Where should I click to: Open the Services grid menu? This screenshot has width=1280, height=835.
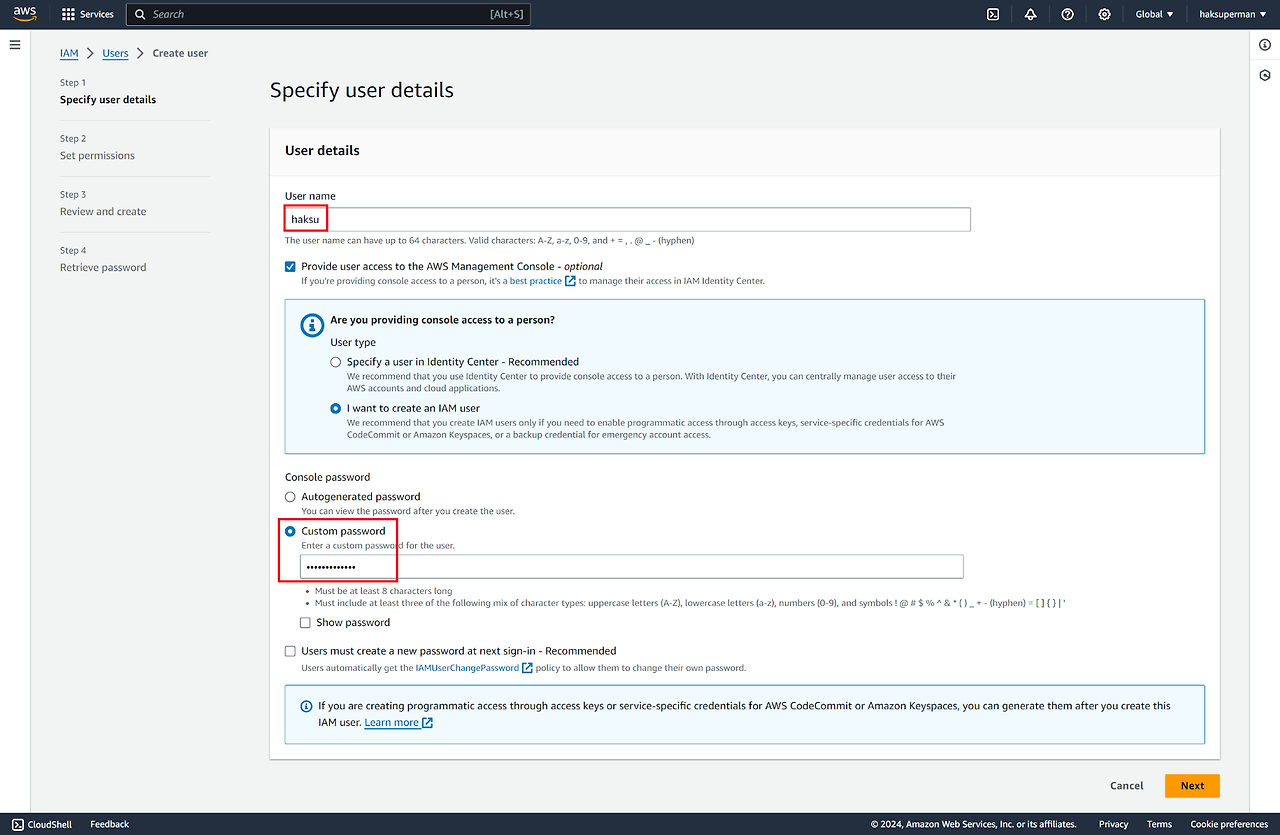coord(87,14)
